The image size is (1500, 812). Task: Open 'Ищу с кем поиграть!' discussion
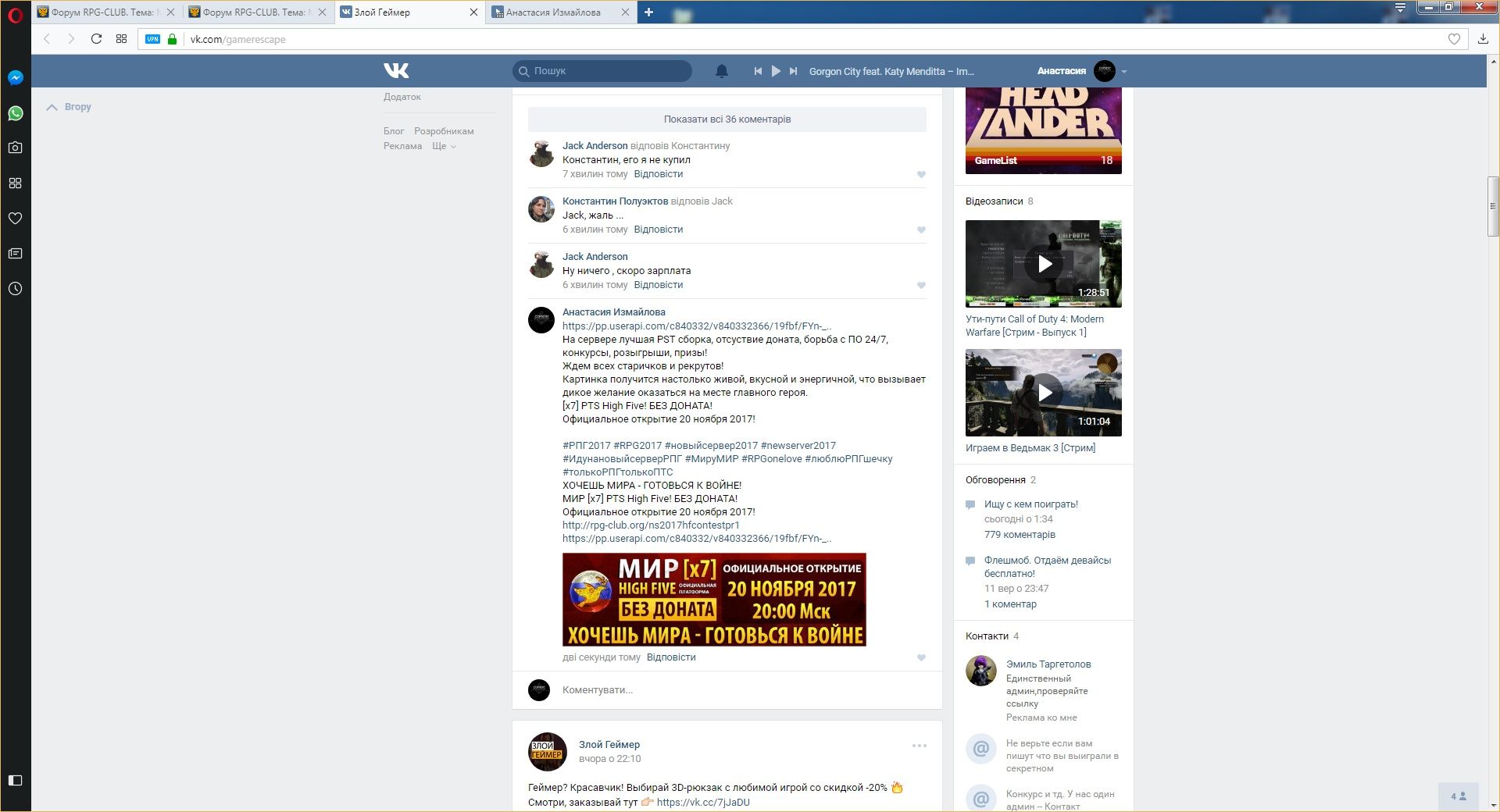coord(1031,504)
